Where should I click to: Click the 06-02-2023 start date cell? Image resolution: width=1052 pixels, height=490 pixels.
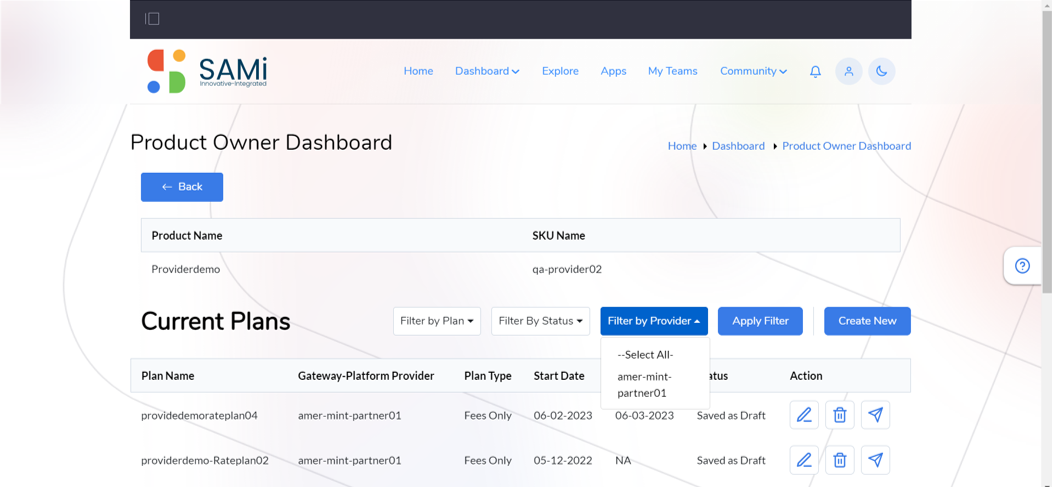(x=563, y=415)
